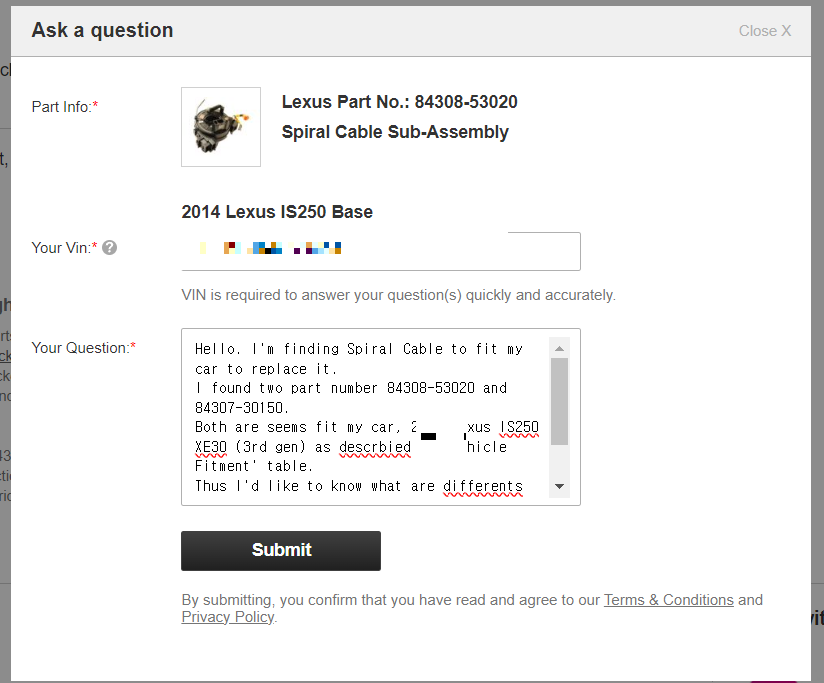The height and width of the screenshot is (683, 824).
Task: Click the 'Your Question:' label
Action: click(84, 348)
